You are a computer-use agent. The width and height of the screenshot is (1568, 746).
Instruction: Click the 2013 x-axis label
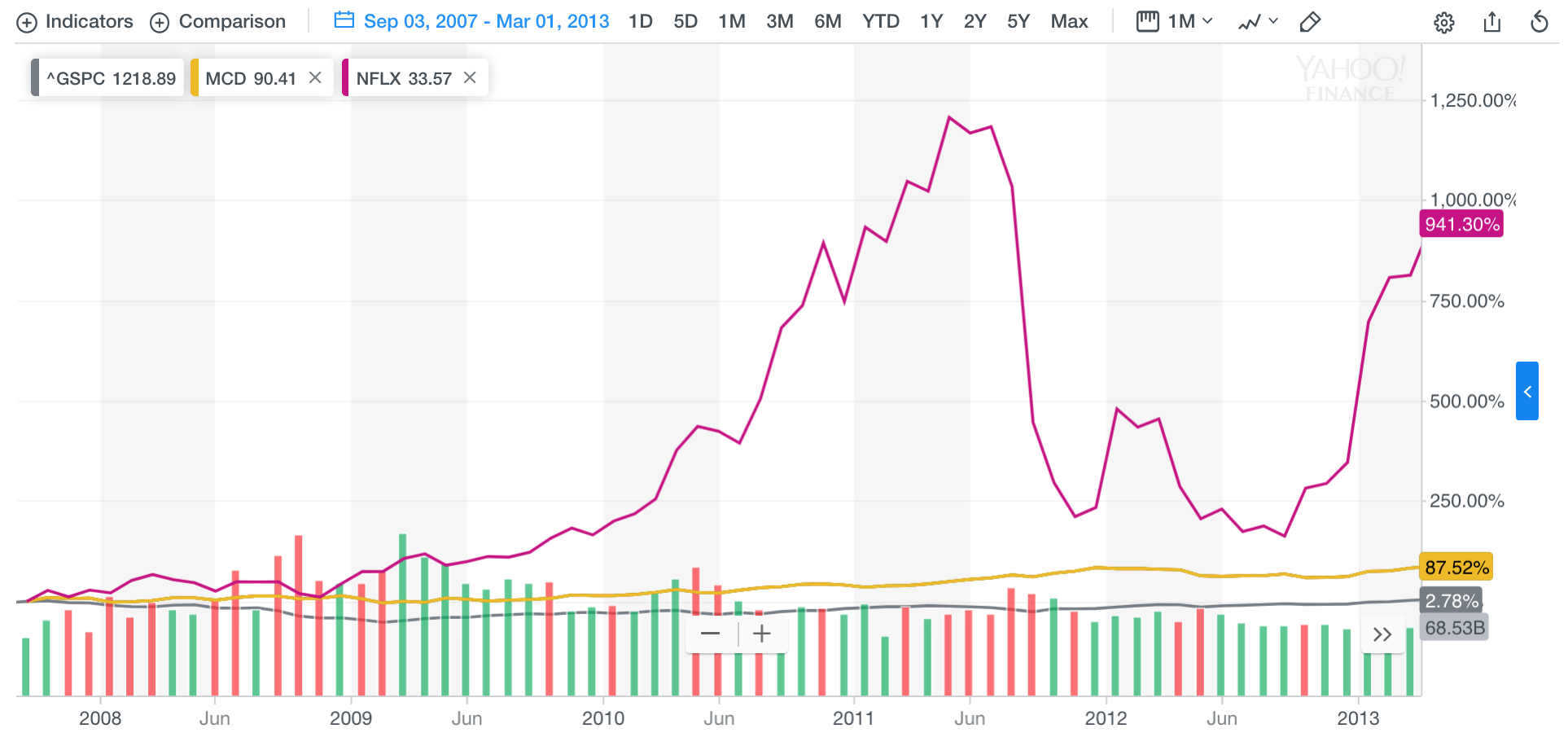click(1358, 718)
